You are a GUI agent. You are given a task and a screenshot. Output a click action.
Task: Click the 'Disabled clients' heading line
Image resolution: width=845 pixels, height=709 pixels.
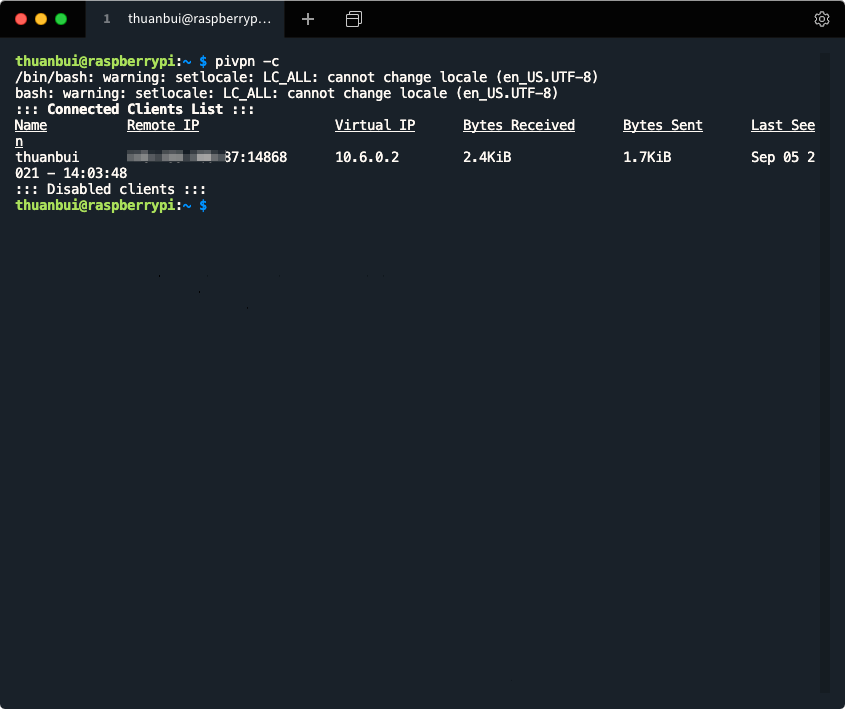click(x=111, y=189)
